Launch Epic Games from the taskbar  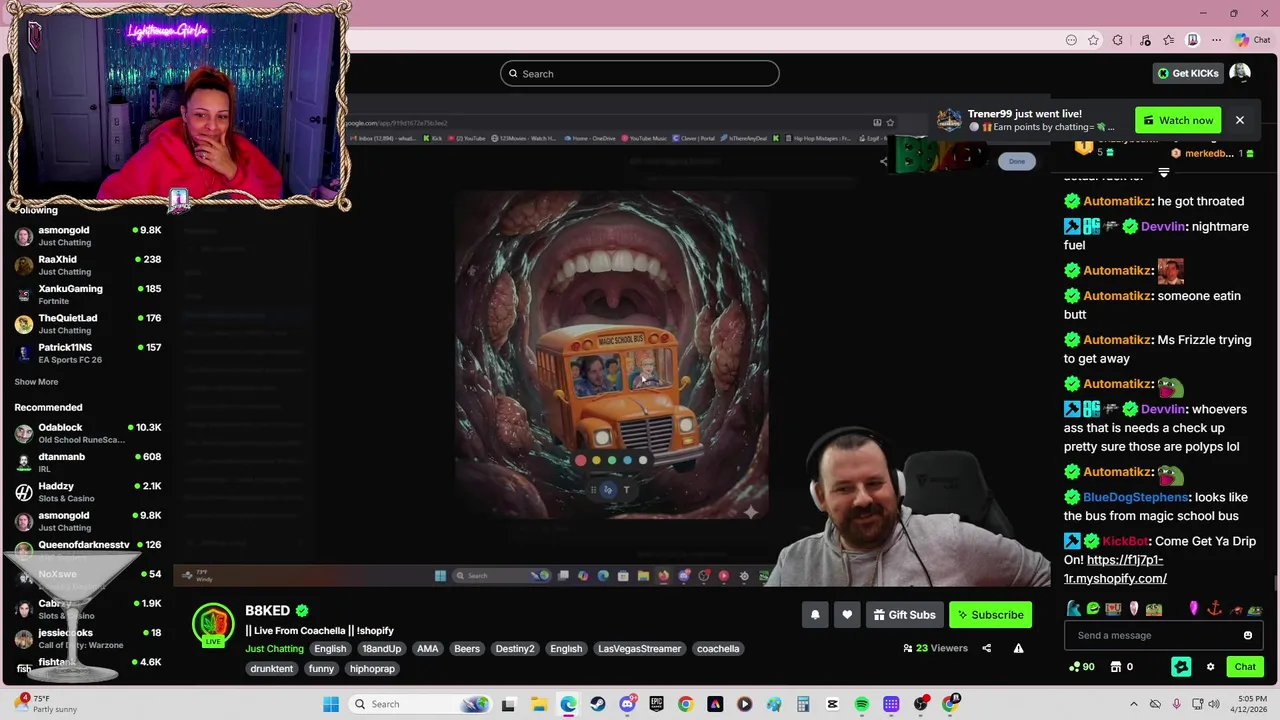pos(656,704)
